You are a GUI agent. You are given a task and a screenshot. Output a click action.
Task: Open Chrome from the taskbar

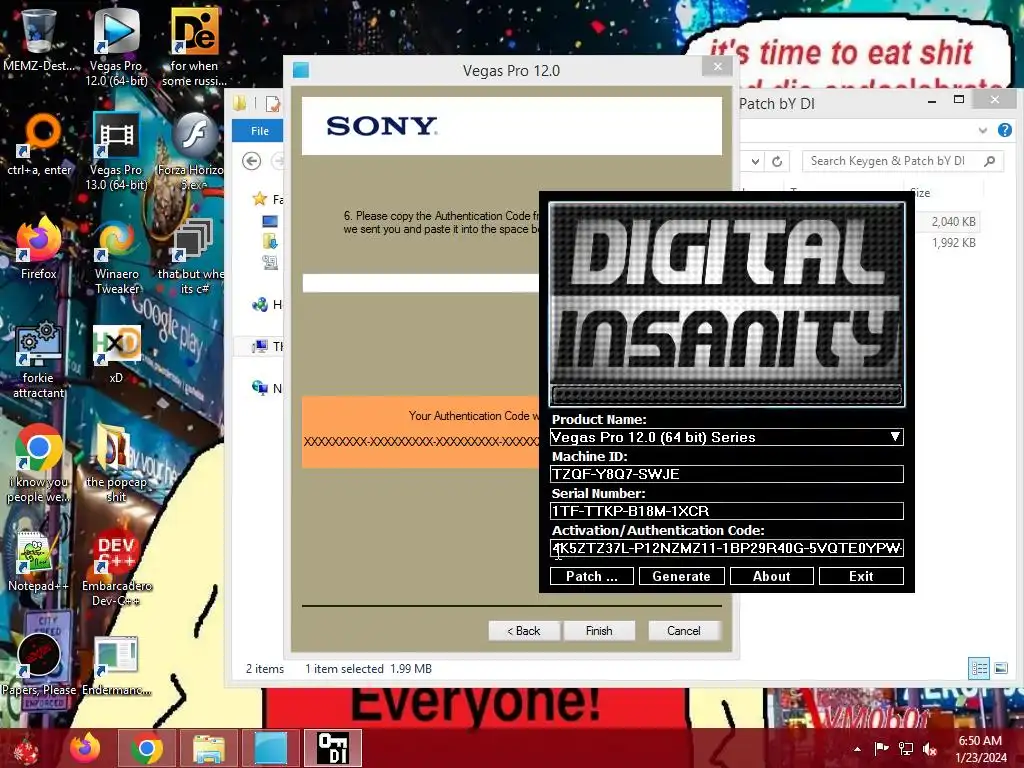tap(146, 749)
